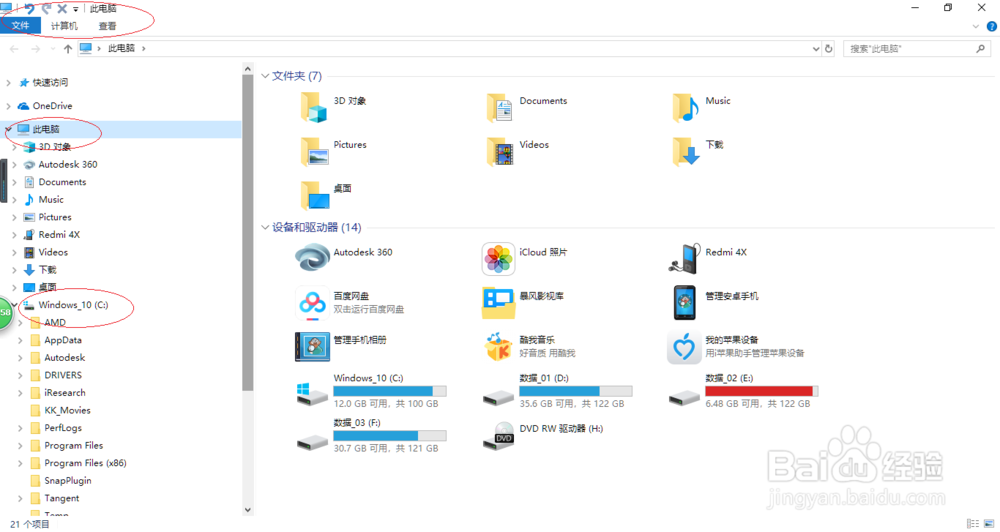Click the 数据_02 (E:) red usage bar
Viewport: 1000px width, 532px height.
coord(761,391)
